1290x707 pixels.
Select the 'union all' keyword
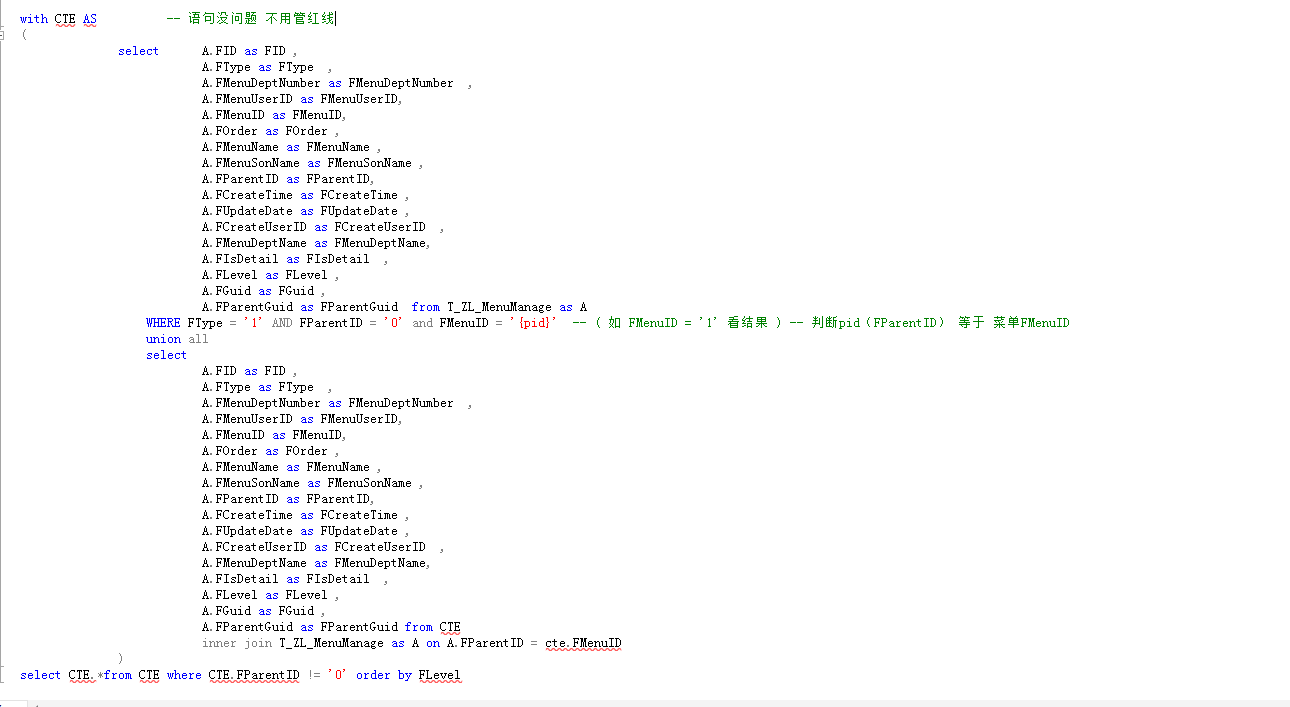tap(178, 338)
